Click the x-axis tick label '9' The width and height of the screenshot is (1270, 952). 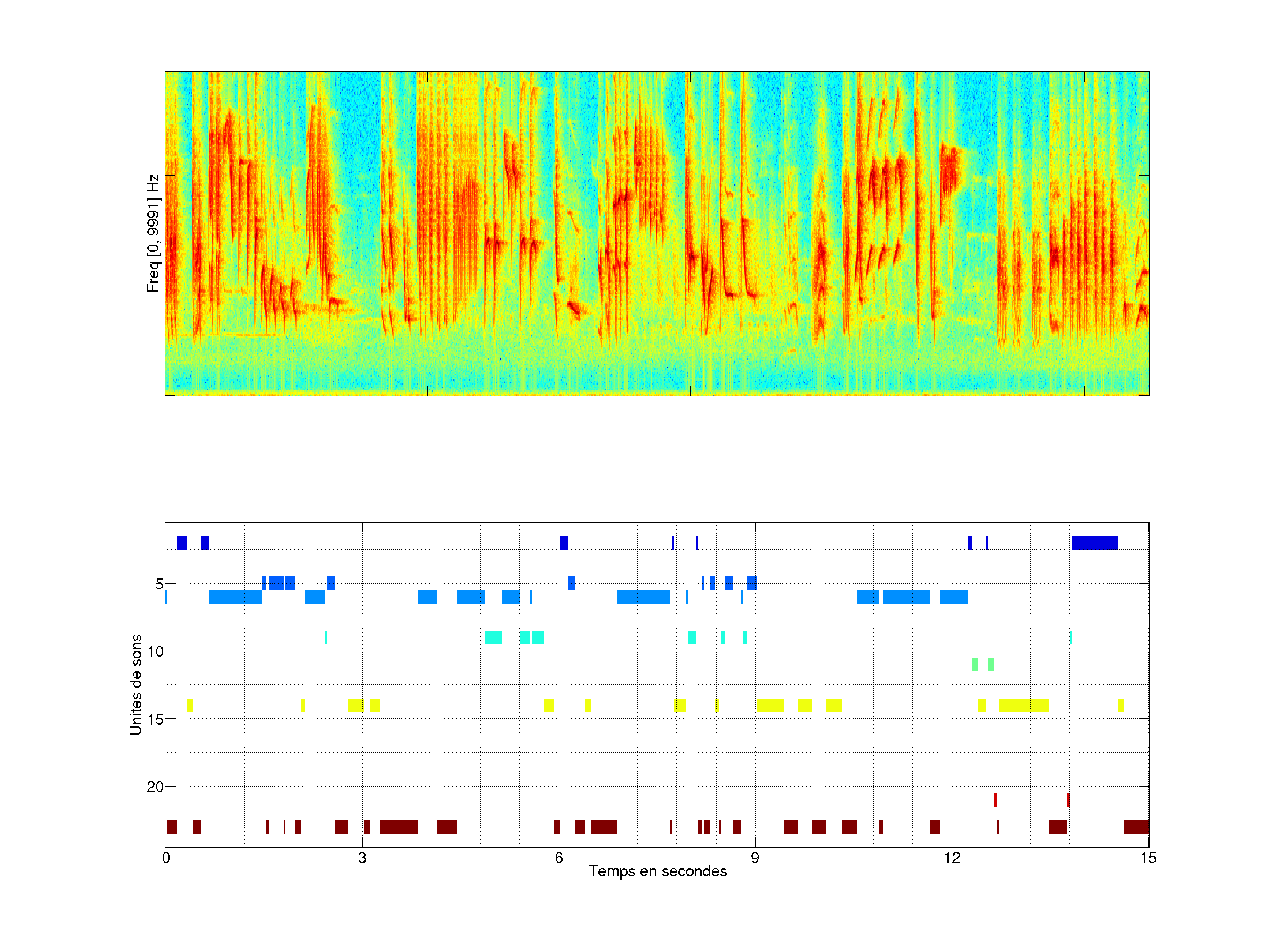coord(755,858)
